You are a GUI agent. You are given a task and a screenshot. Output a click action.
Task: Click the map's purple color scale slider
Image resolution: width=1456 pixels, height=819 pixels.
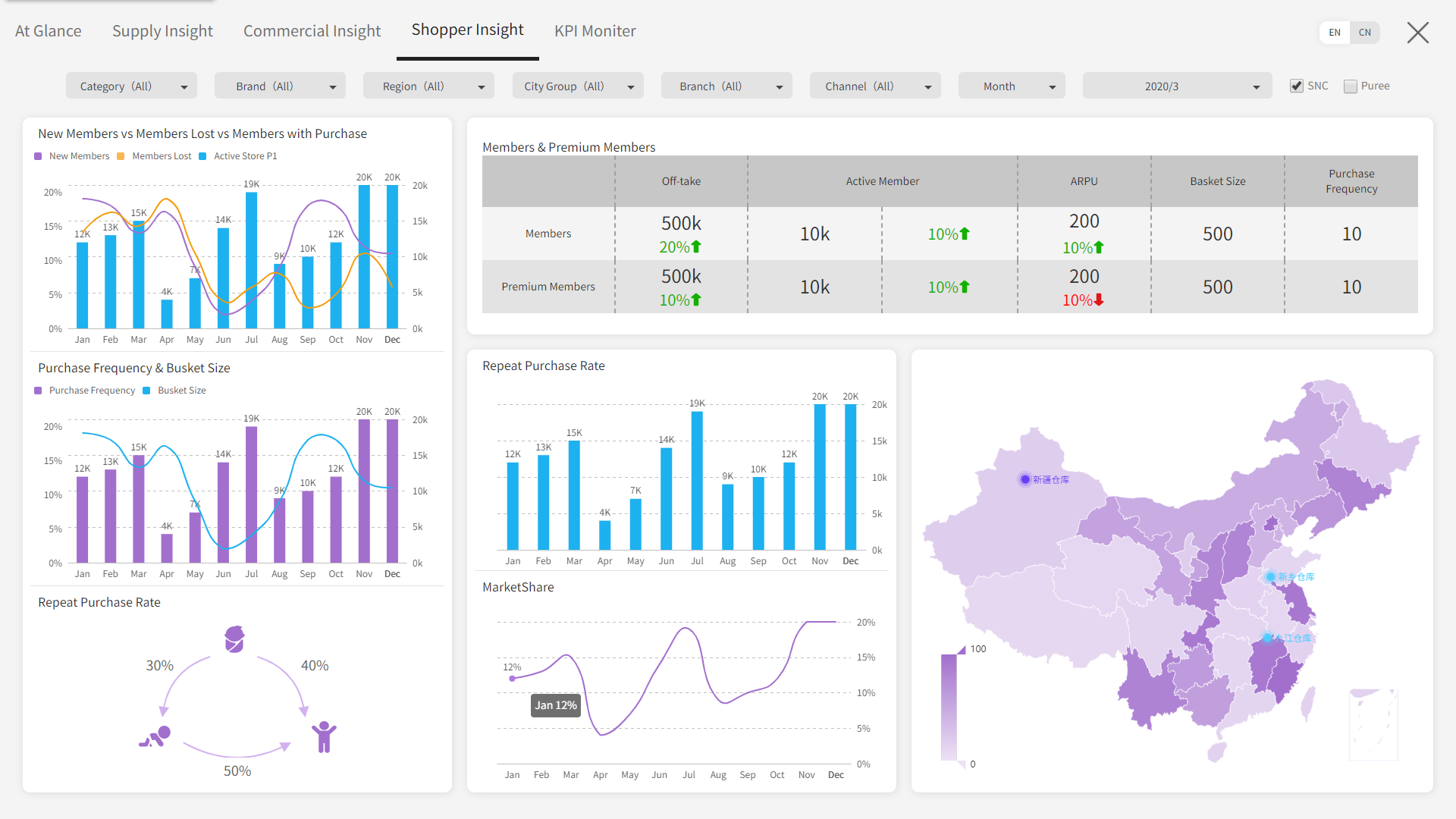pyautogui.click(x=949, y=705)
